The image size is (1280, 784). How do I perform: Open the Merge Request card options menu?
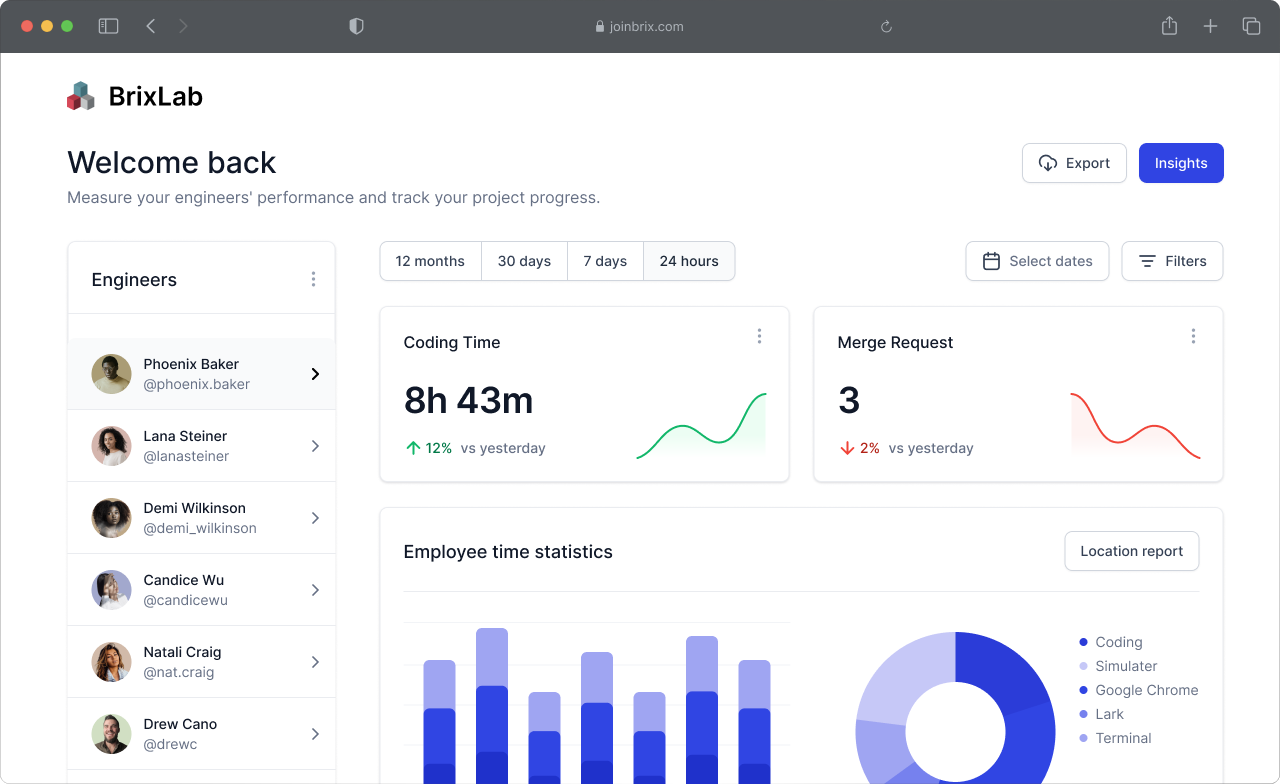pos(1193,336)
